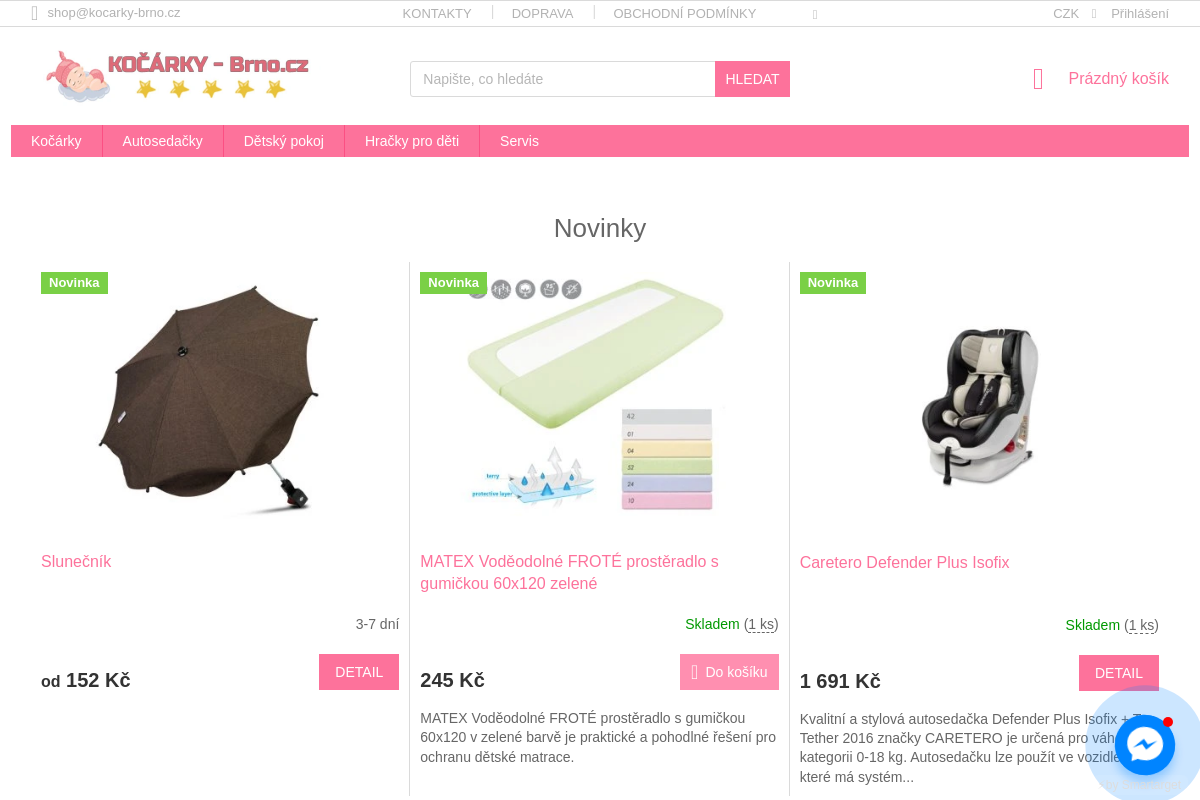The height and width of the screenshot is (800, 1200).
Task: Click the small icon beside Obchodní podmínky
Action: point(815,14)
